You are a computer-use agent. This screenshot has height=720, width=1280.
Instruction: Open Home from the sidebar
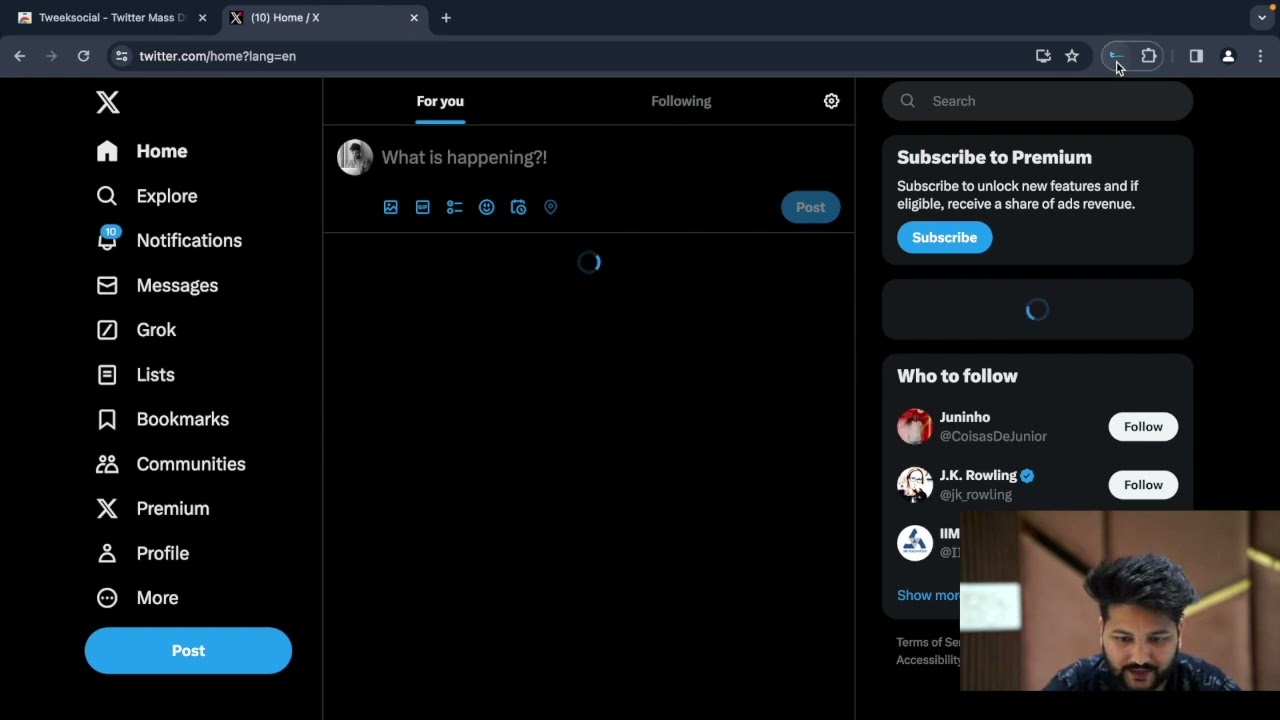click(142, 151)
